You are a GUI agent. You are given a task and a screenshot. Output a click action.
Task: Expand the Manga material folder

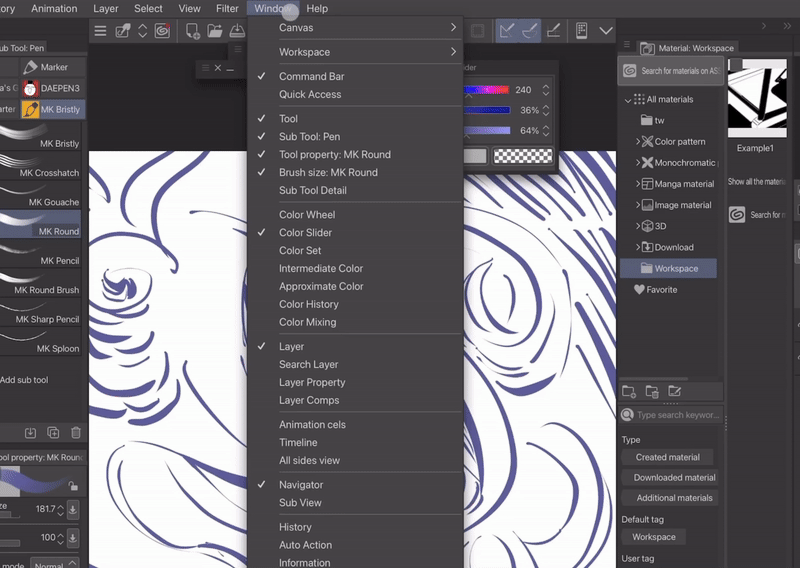pos(638,184)
